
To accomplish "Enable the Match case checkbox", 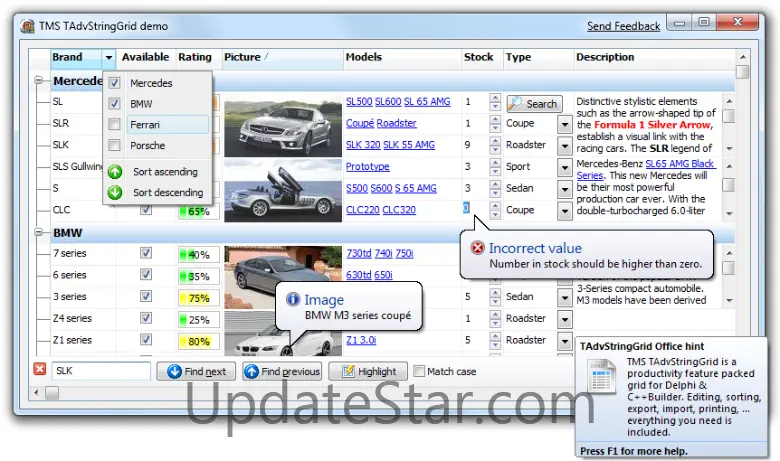I will coord(419,371).
